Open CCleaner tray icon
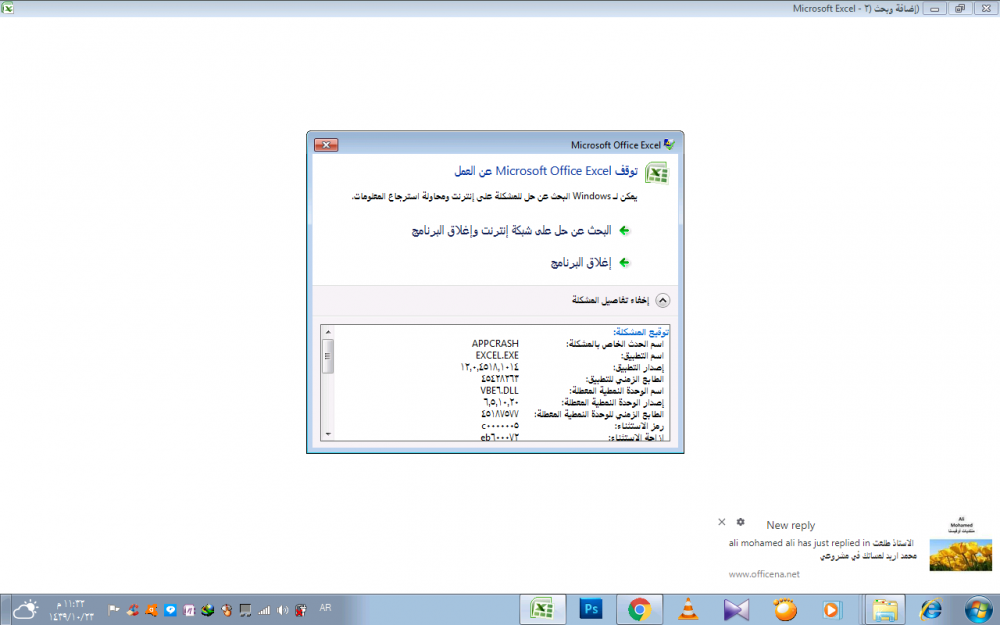 pyautogui.click(x=133, y=610)
